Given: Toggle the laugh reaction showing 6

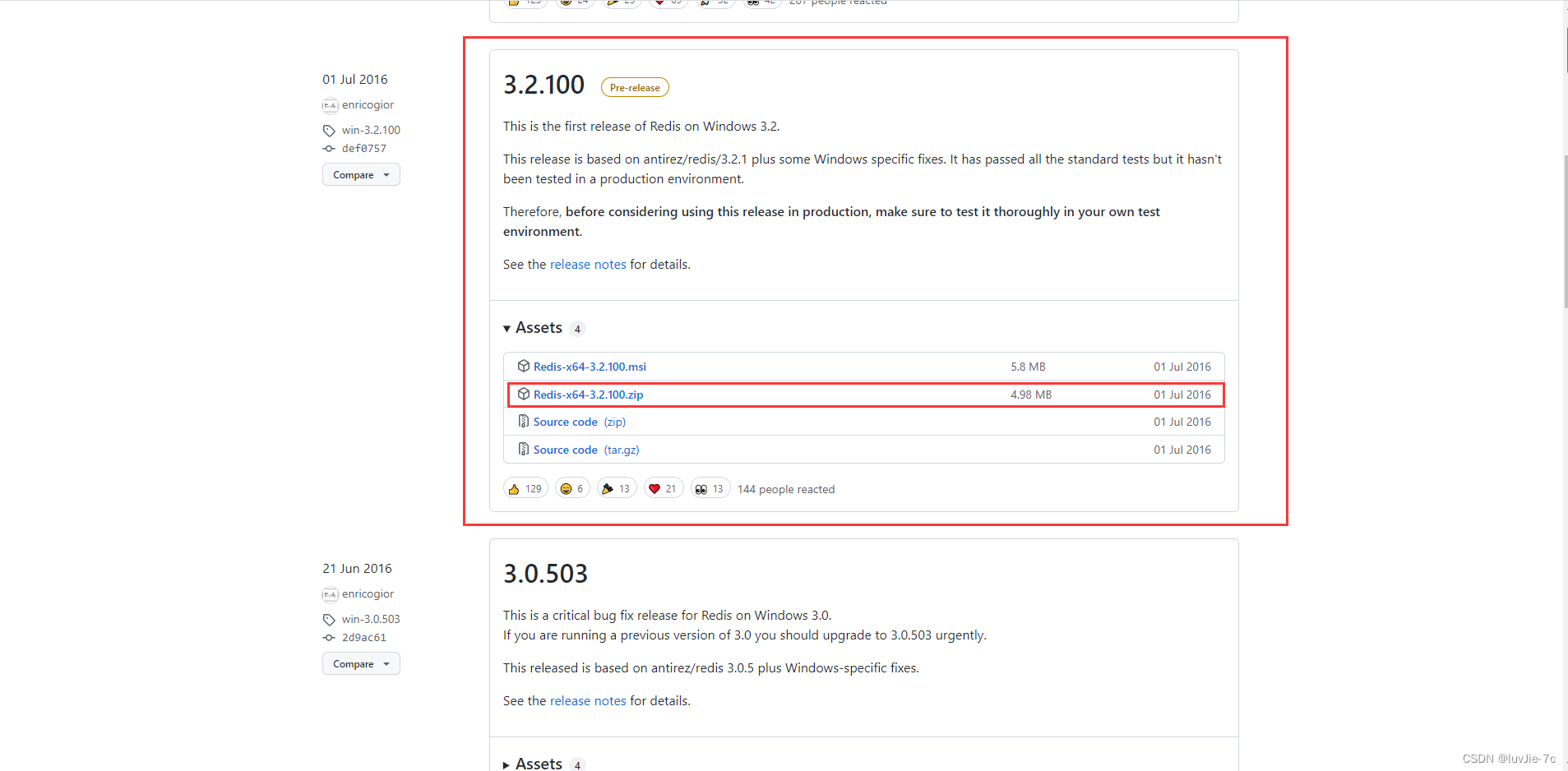Looking at the screenshot, I should [572, 489].
